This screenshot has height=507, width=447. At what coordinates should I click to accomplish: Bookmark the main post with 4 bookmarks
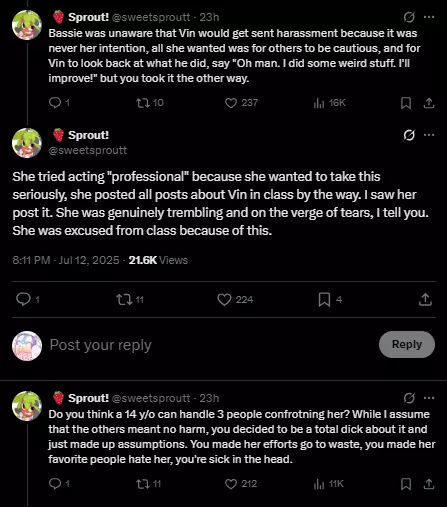coord(324,299)
